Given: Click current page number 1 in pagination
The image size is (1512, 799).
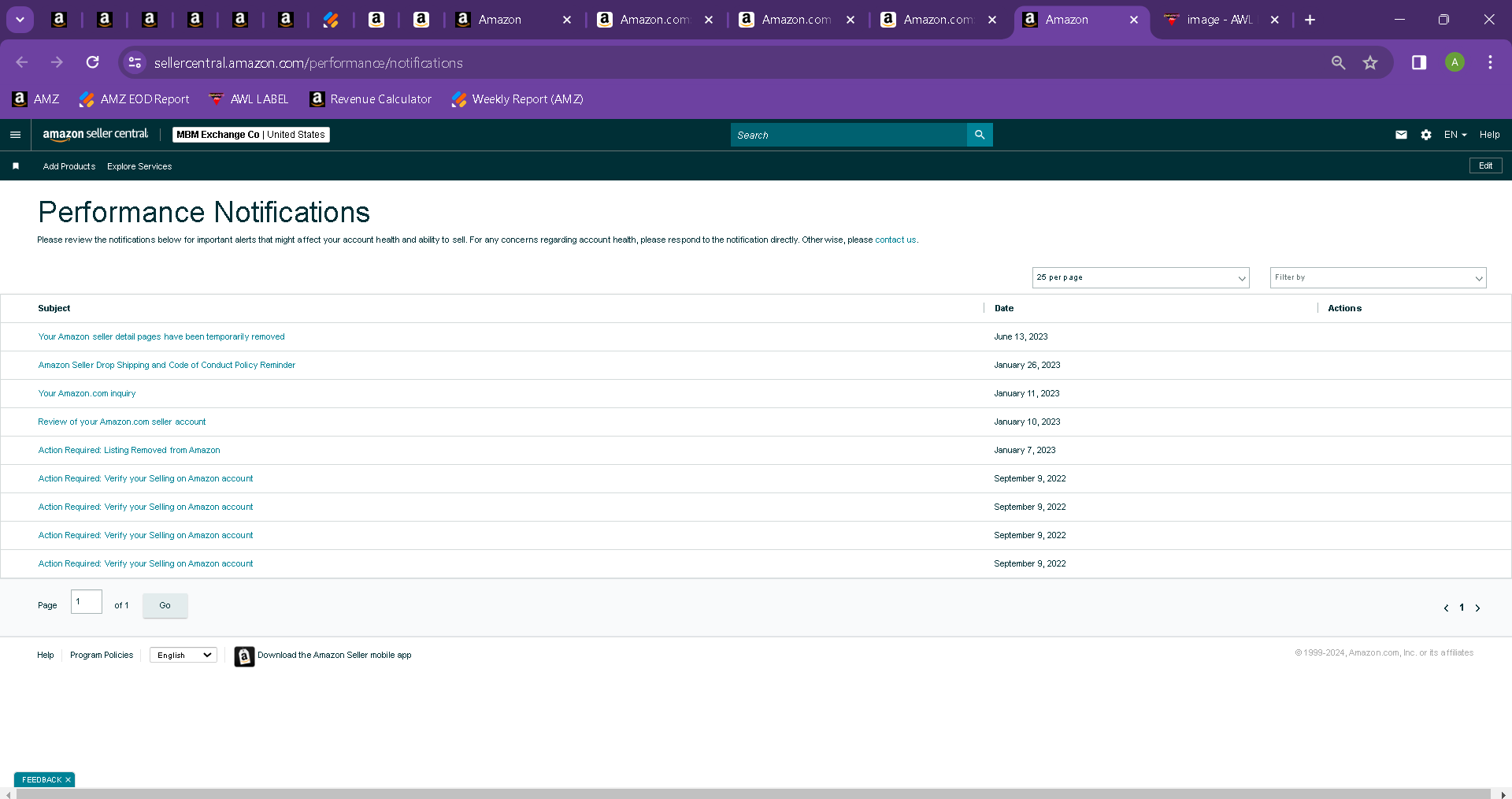Looking at the screenshot, I should tap(1462, 608).
